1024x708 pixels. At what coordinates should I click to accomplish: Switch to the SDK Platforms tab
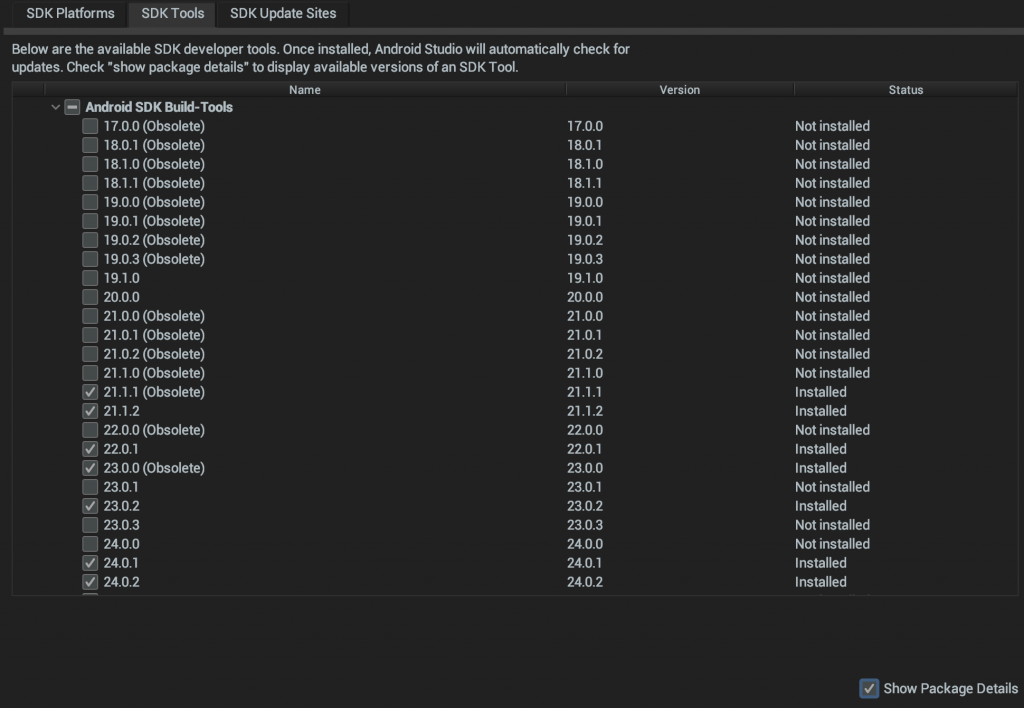[x=70, y=13]
